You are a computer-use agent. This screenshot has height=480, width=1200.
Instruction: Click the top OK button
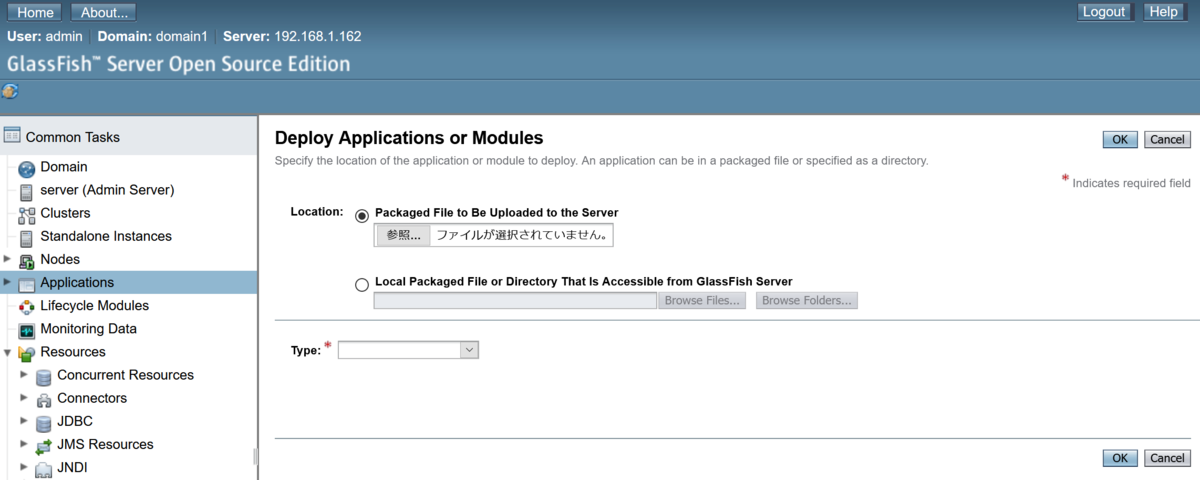click(1120, 140)
